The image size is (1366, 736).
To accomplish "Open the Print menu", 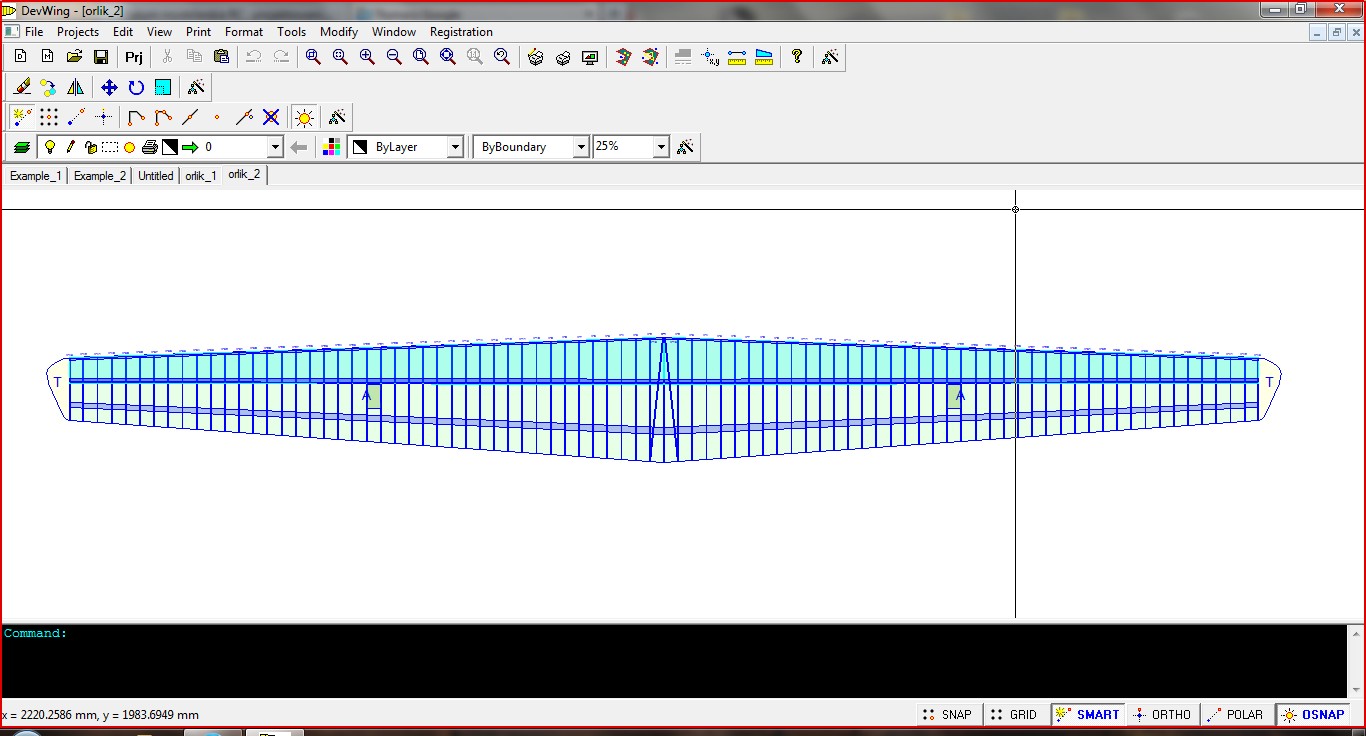I will pyautogui.click(x=198, y=32).
